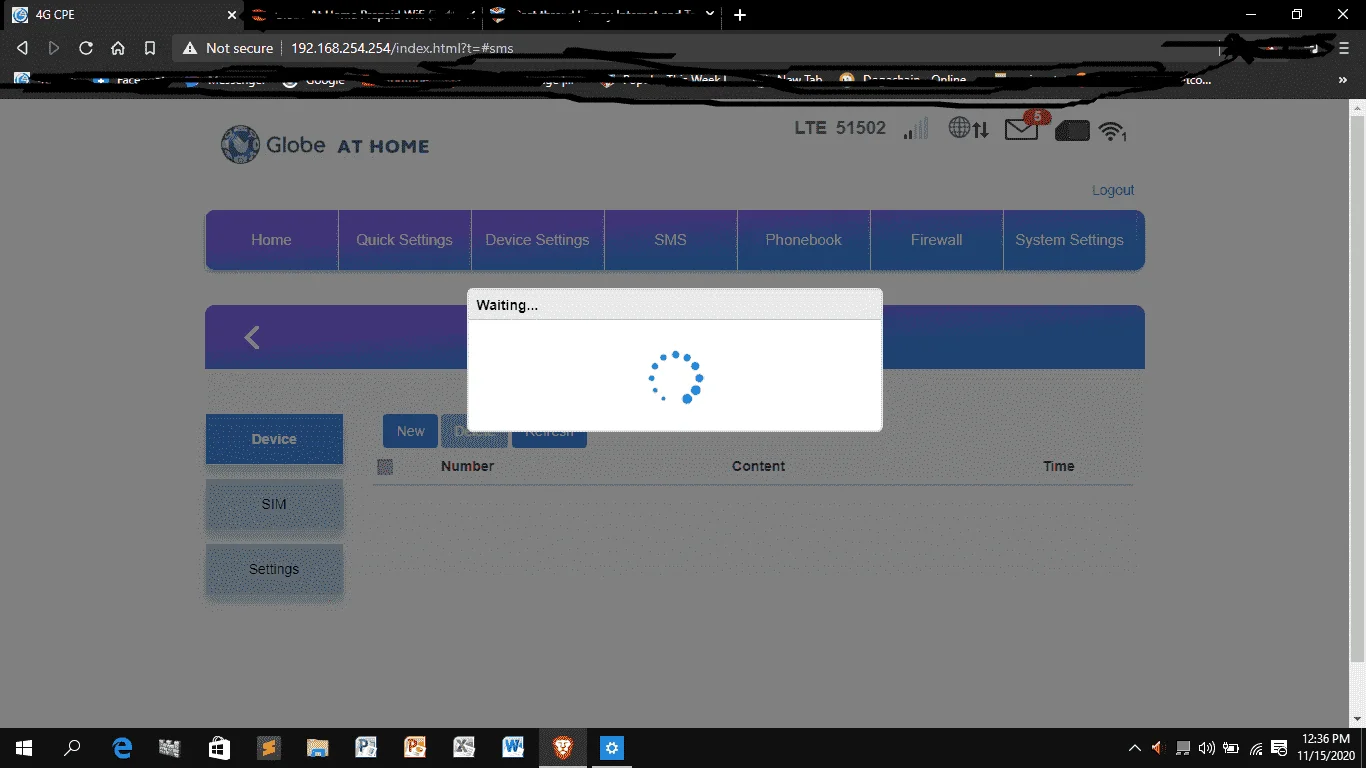Open the Home menu tab
Viewport: 1366px width, 768px height.
click(x=271, y=240)
